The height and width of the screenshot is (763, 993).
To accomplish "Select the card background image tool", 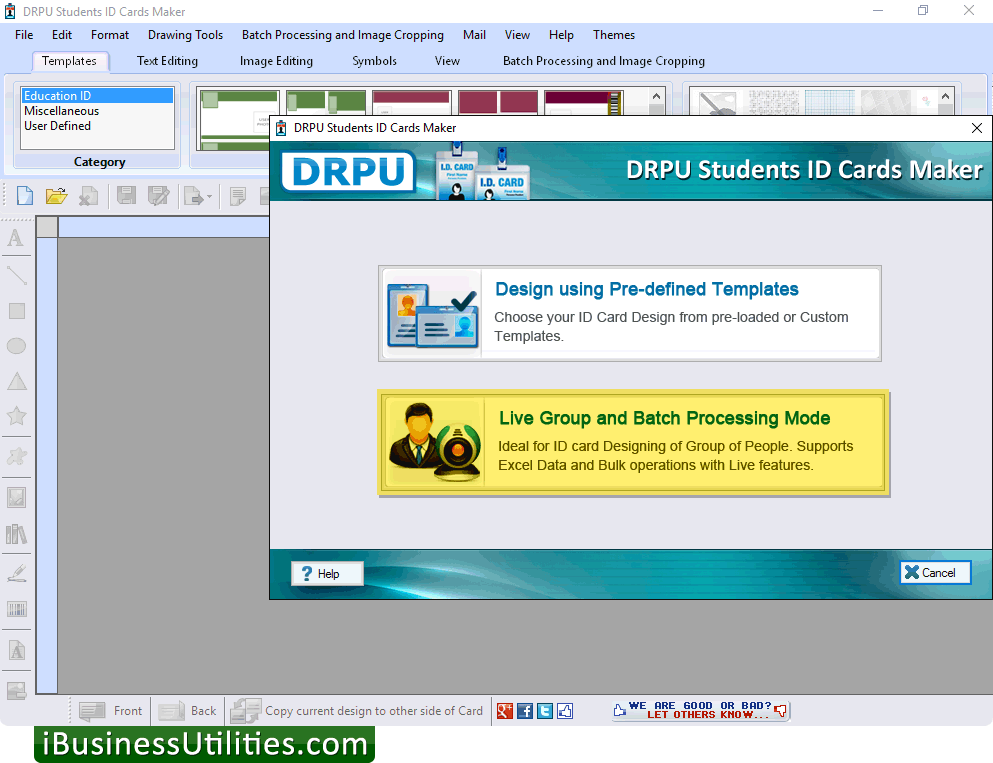I will (x=16, y=691).
